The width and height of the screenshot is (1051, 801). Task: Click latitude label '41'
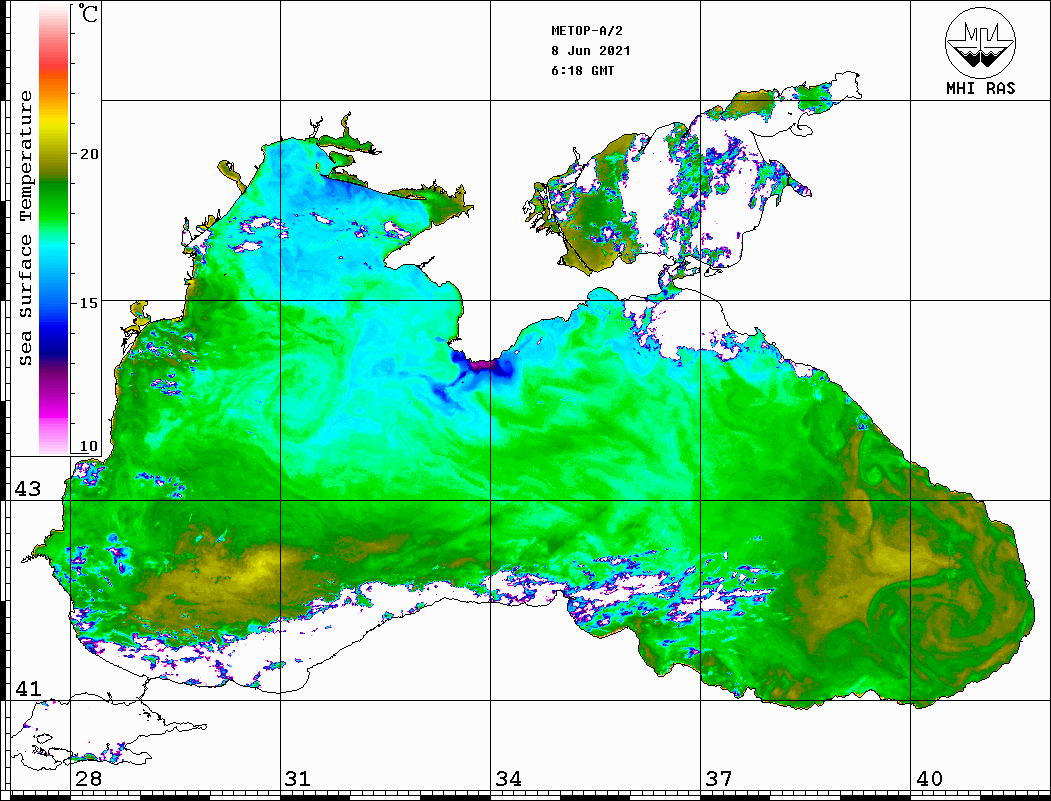click(28, 688)
